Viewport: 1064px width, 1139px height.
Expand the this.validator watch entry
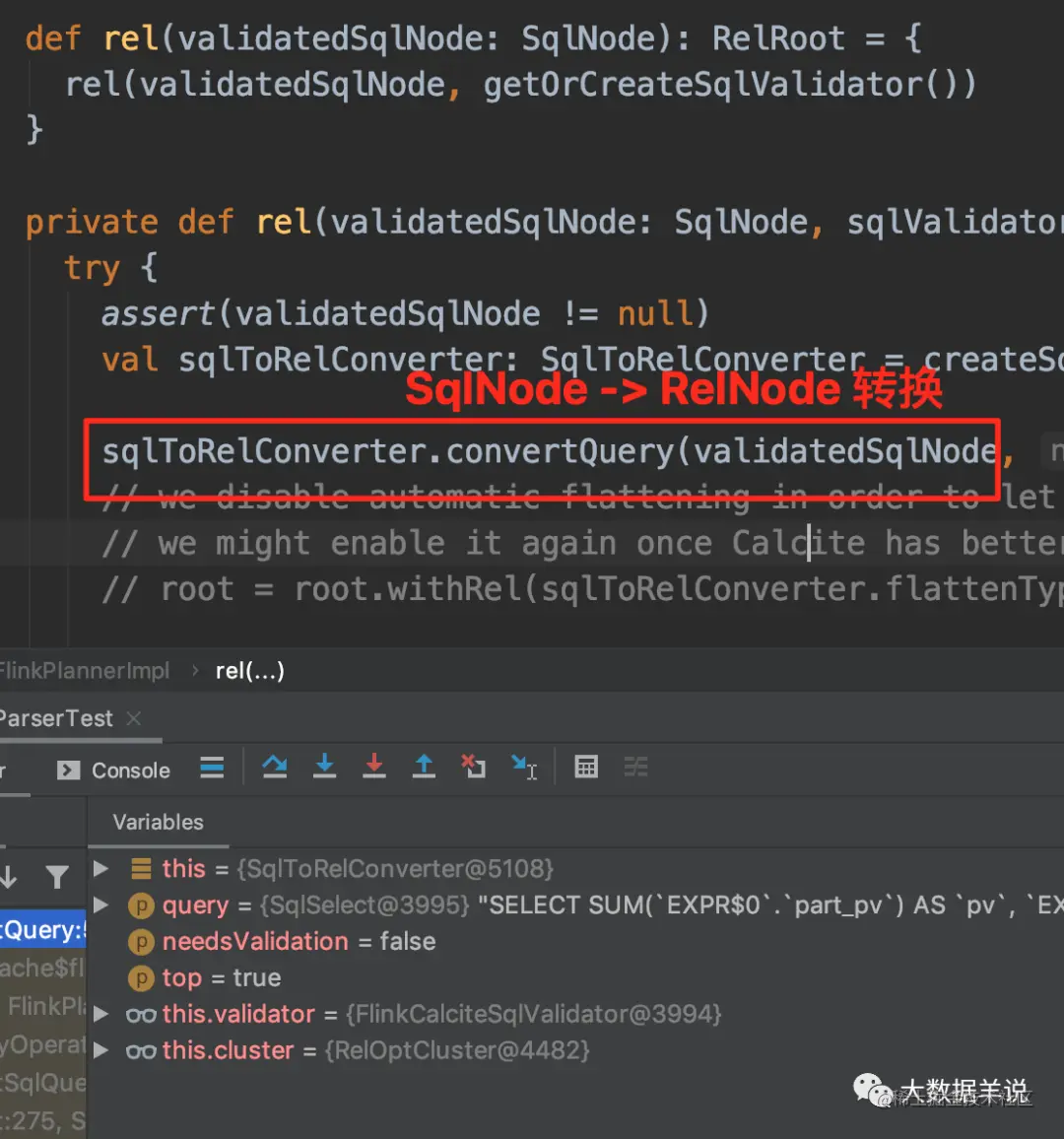point(100,1014)
